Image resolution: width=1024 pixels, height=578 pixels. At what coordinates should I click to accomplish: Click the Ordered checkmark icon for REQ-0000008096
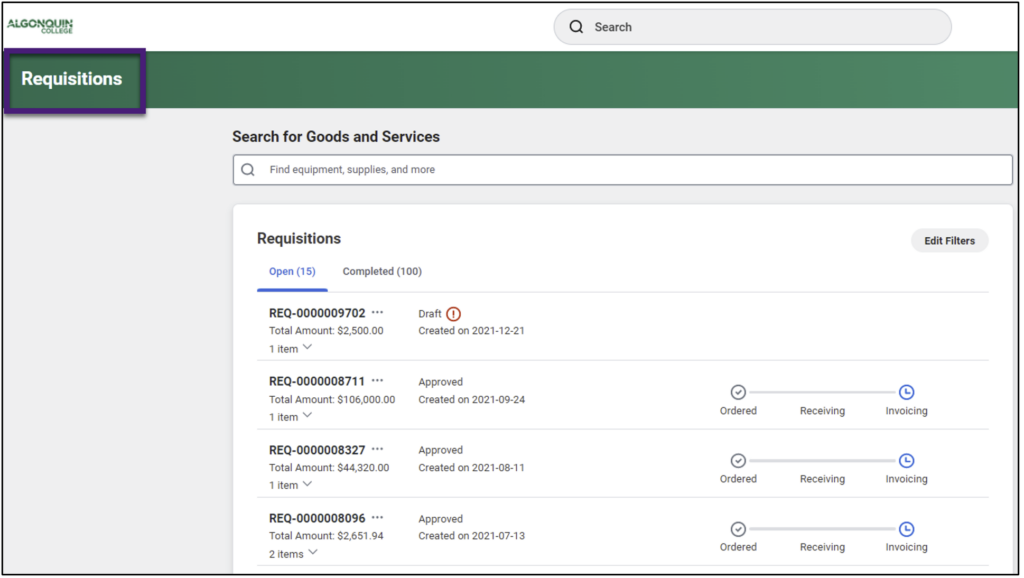coord(738,529)
